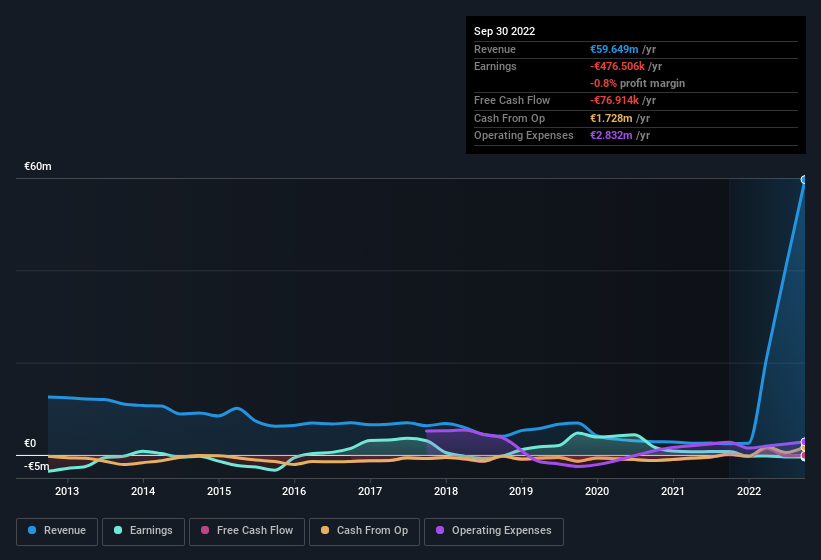
Task: Toggle the Earnings legend button
Action: [x=143, y=531]
